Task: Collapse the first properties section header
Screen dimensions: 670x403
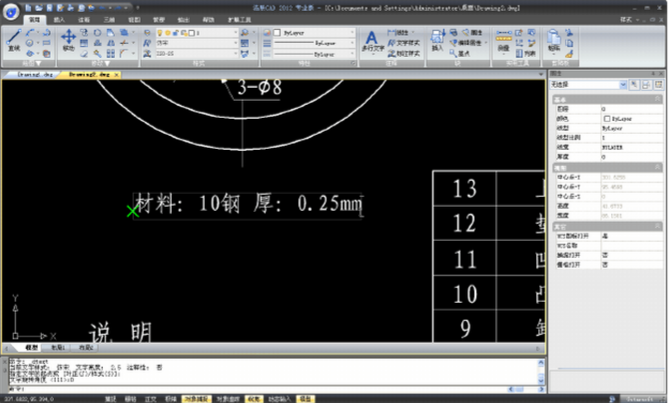Action: (x=658, y=99)
